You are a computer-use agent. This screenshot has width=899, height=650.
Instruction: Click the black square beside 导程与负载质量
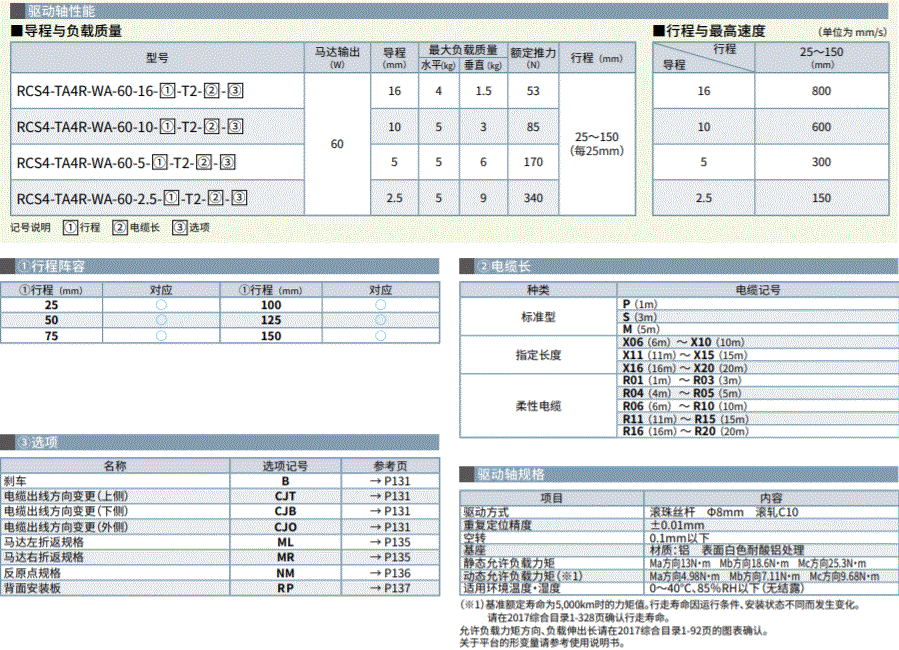(16, 31)
